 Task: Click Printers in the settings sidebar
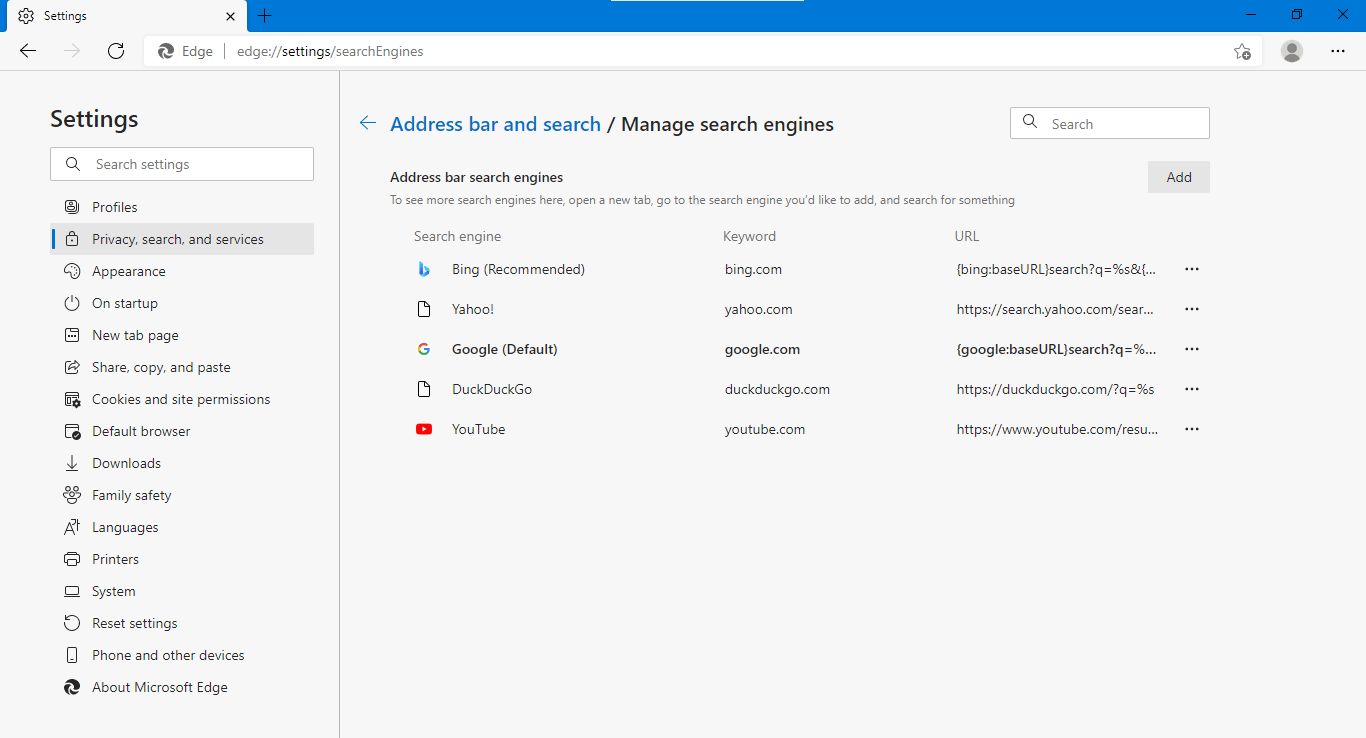click(x=182, y=559)
